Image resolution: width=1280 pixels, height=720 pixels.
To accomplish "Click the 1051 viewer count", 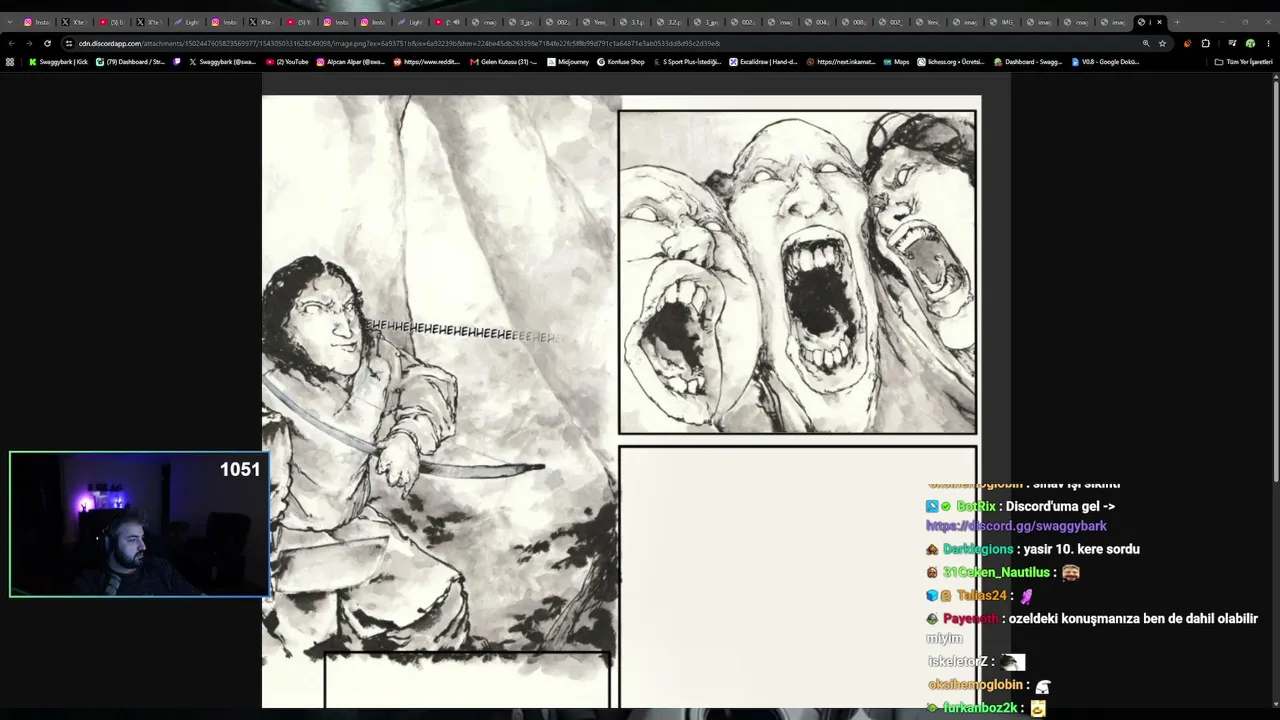I will tap(240, 469).
